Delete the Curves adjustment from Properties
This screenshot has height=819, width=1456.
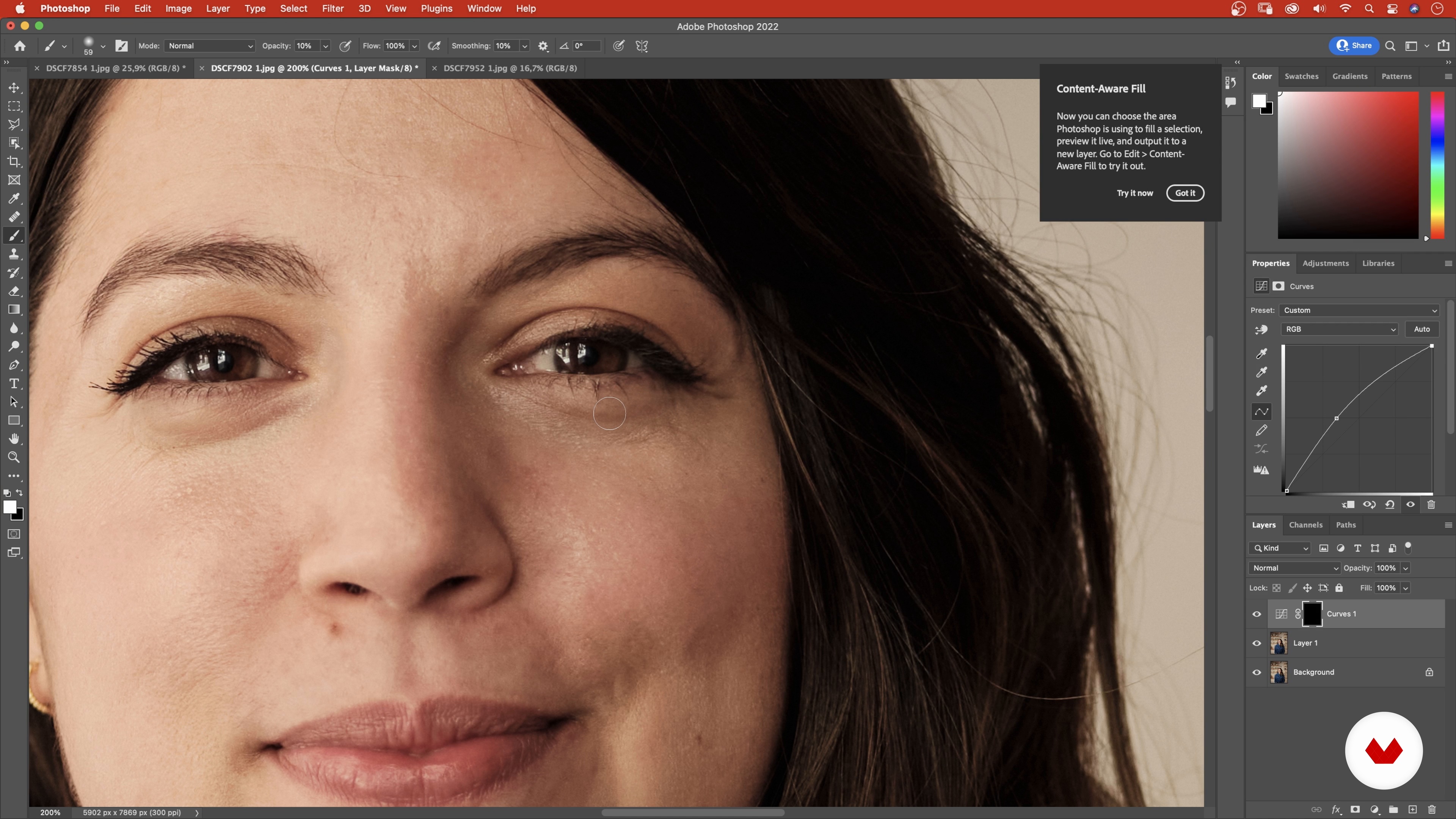1431,505
